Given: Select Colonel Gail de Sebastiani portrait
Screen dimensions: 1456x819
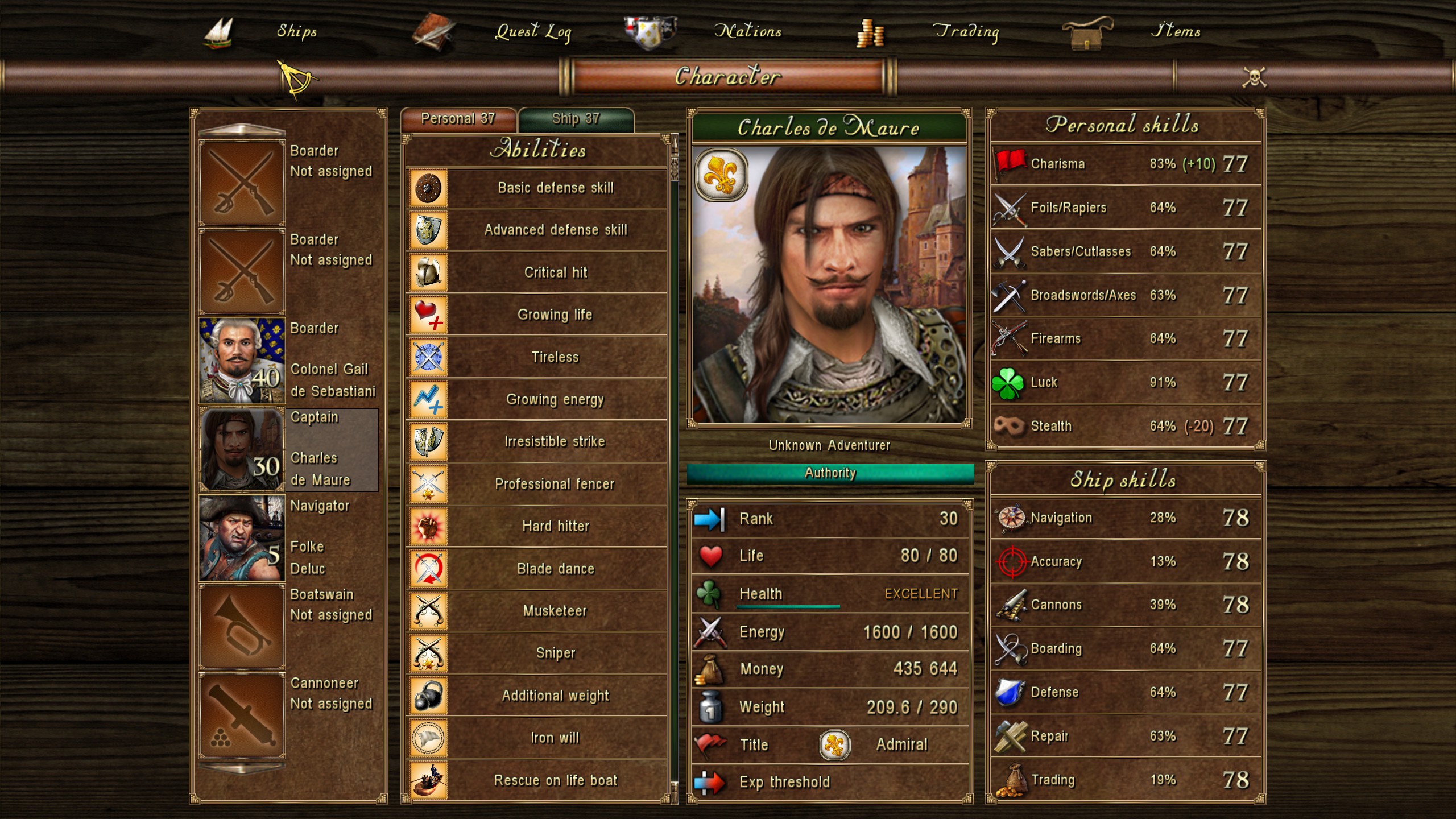Looking at the screenshot, I should pyautogui.click(x=242, y=361).
